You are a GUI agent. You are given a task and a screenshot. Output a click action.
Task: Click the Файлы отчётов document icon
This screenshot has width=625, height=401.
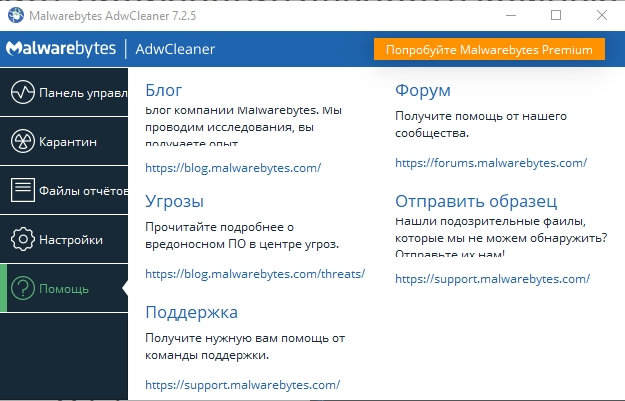pos(23,190)
